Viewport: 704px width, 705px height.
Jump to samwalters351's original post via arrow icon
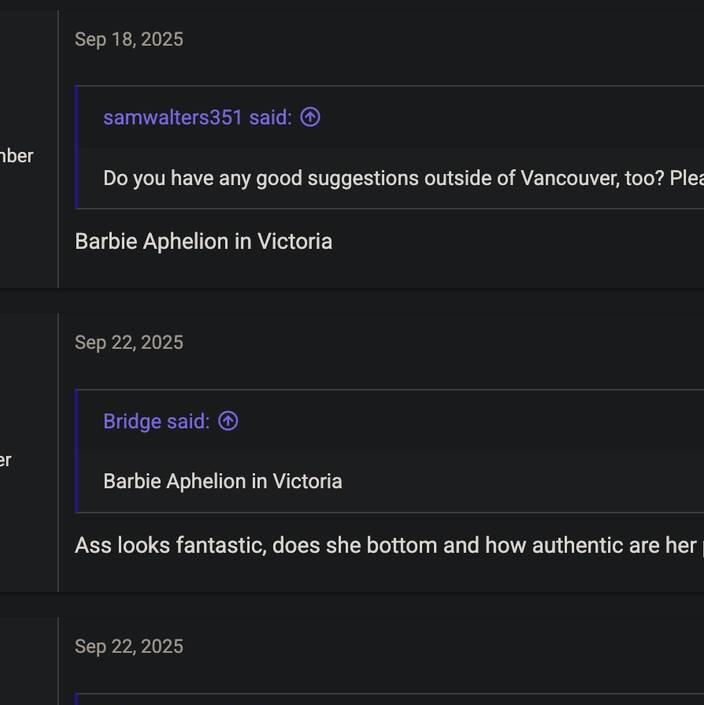[310, 117]
